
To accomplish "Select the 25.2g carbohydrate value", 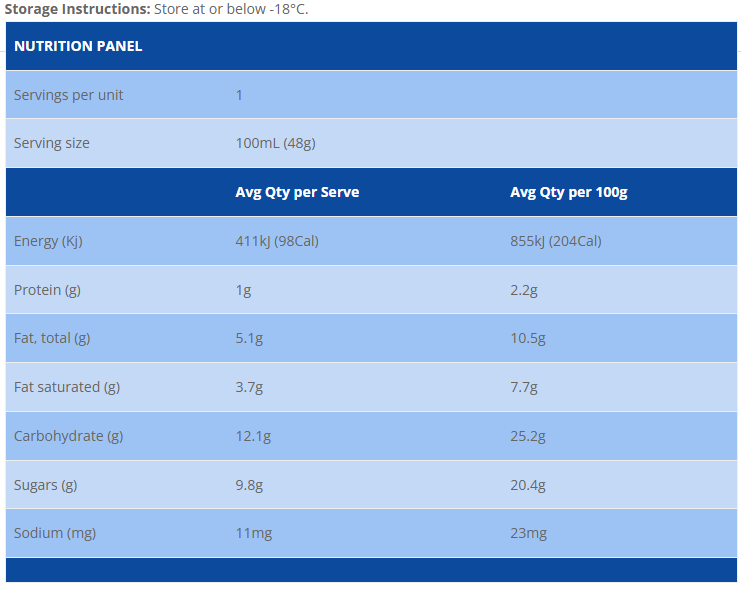I will point(528,436).
